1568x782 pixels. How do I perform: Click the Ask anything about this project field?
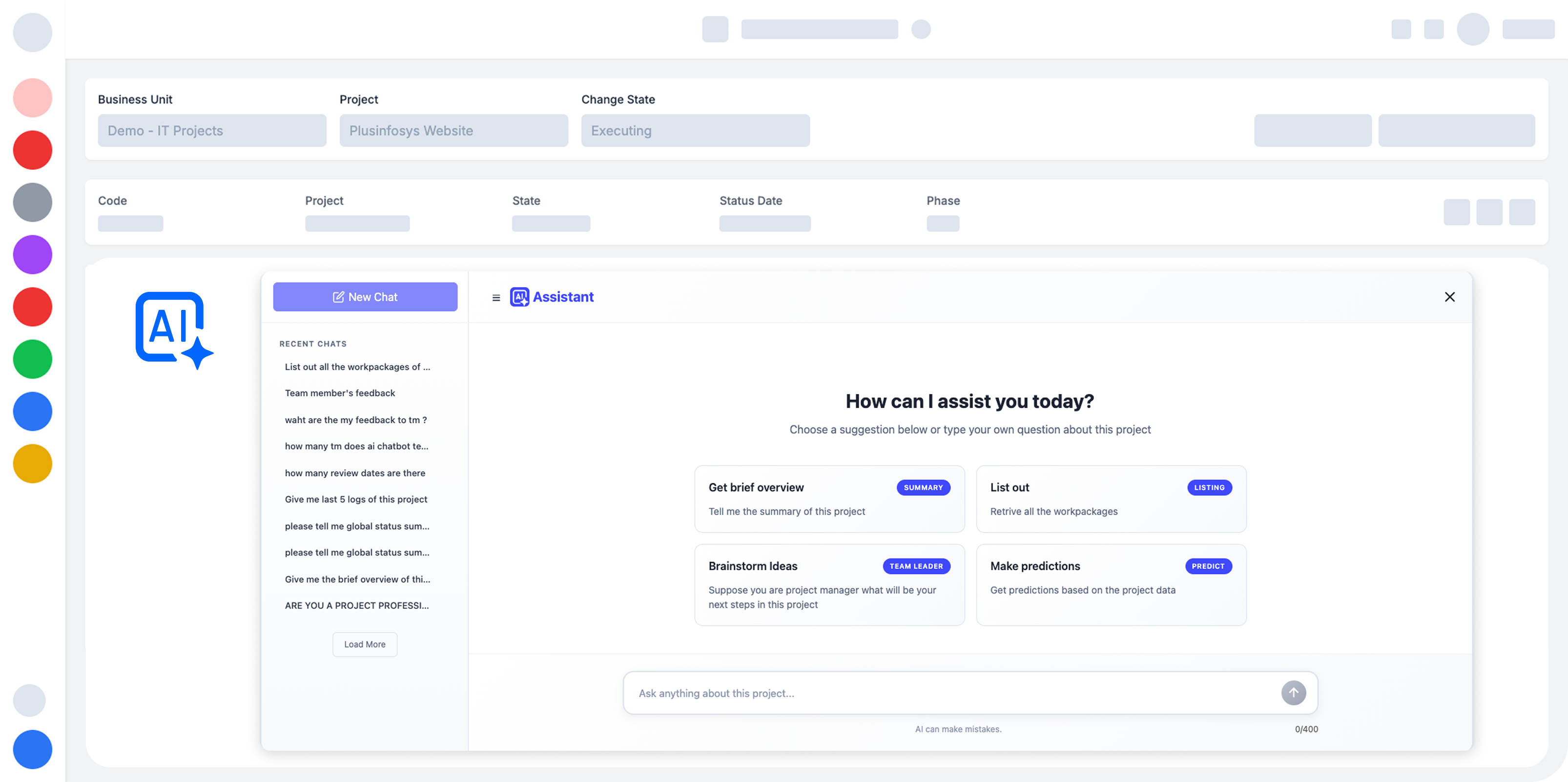coord(949,693)
